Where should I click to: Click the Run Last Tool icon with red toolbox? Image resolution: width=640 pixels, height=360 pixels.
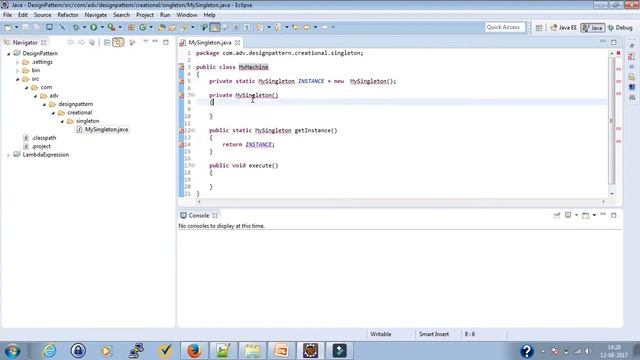[111, 27]
